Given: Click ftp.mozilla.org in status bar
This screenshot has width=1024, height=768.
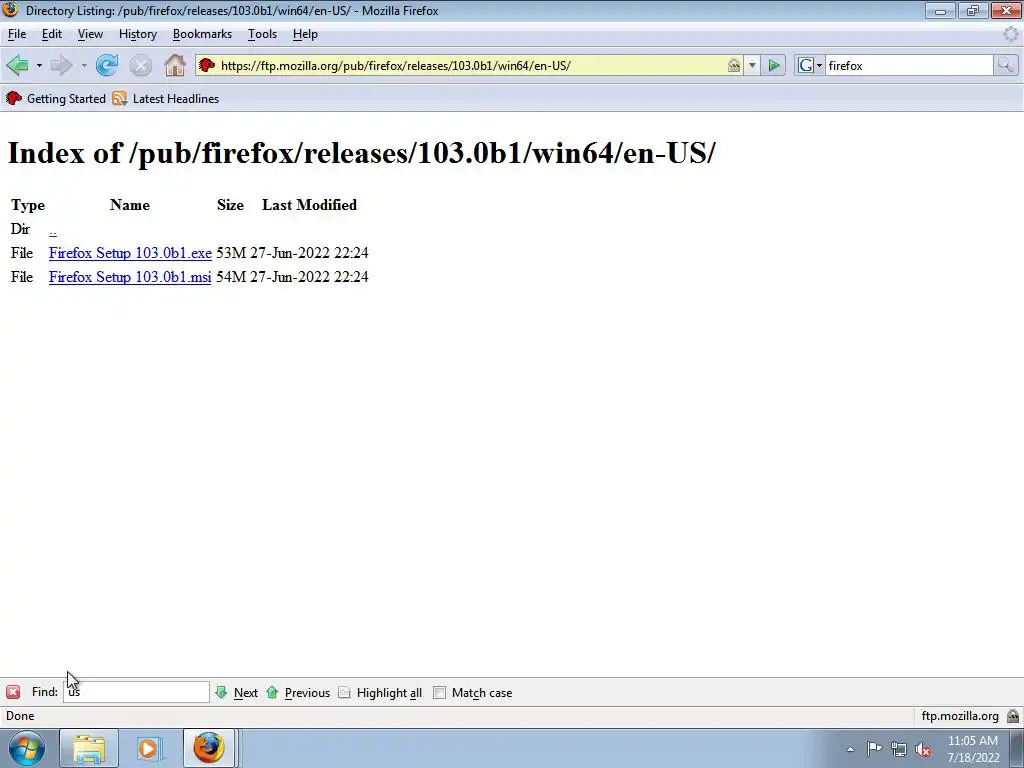Looking at the screenshot, I should coord(960,716).
